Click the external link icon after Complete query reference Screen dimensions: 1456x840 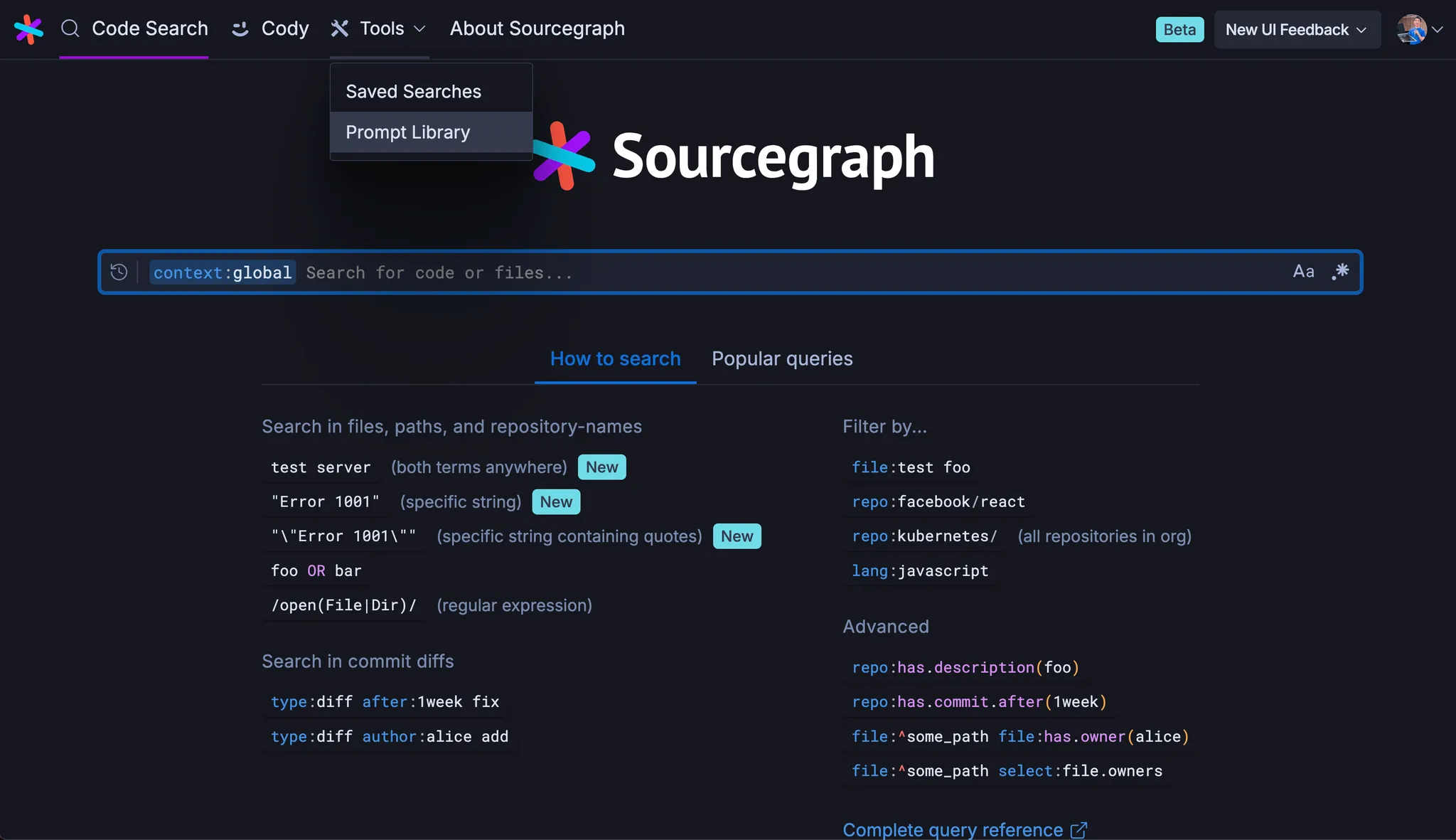point(1079,829)
